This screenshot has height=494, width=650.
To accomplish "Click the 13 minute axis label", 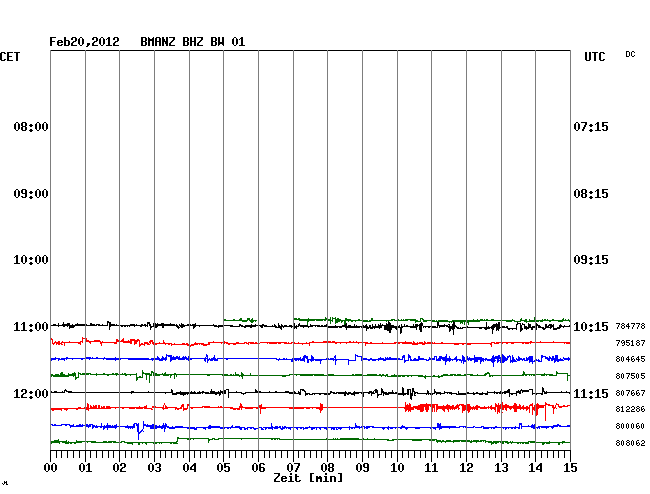I will tap(501, 468).
